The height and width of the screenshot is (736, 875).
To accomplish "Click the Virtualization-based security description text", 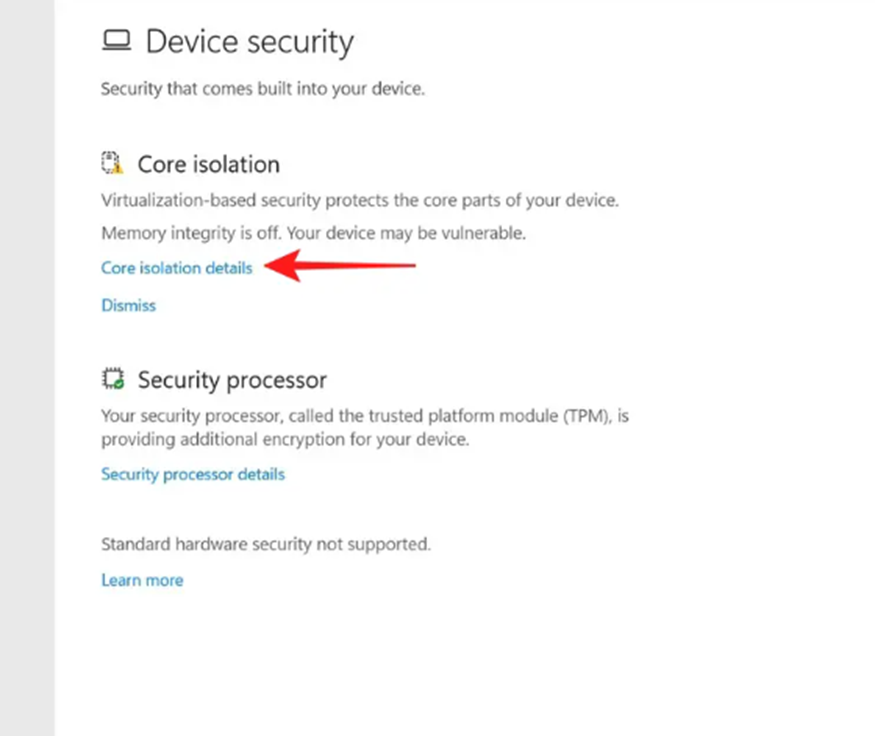I will 360,200.
